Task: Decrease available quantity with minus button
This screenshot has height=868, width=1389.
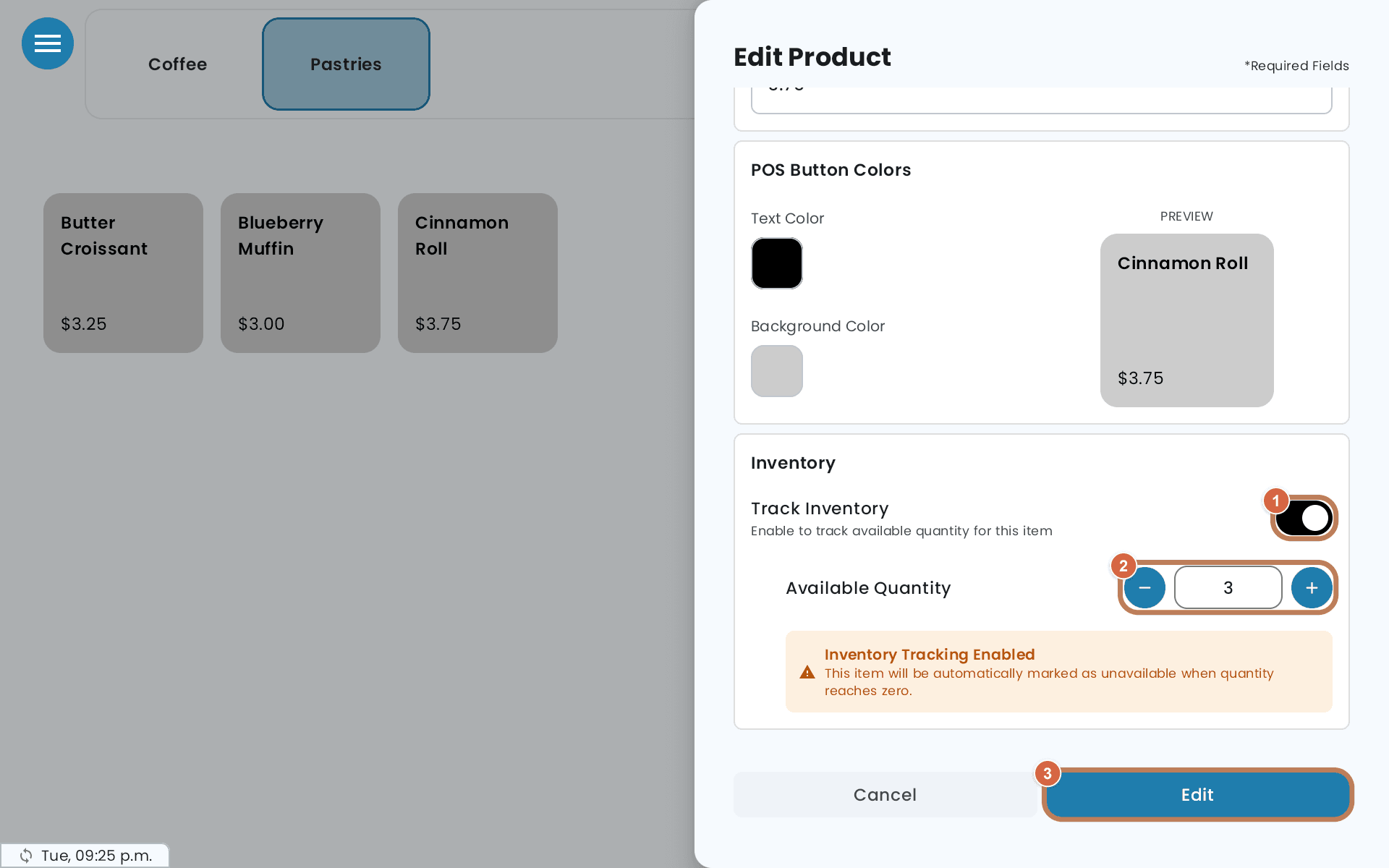Action: tap(1144, 587)
